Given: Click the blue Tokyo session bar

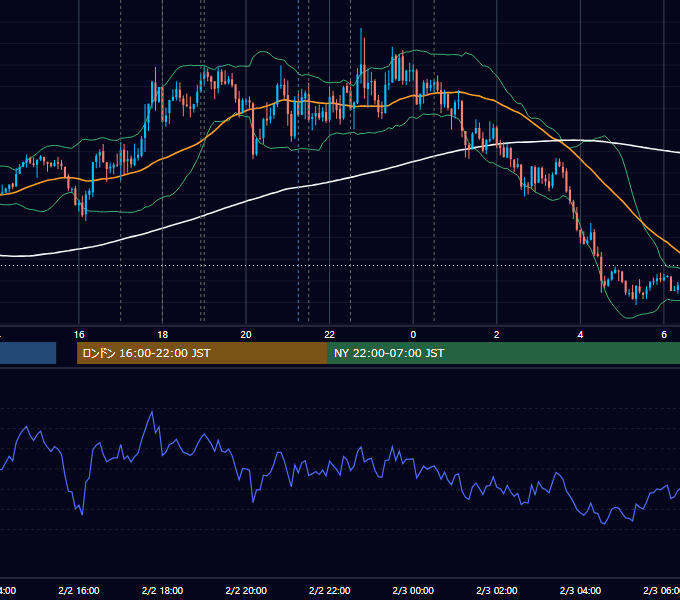Looking at the screenshot, I should [x=28, y=353].
